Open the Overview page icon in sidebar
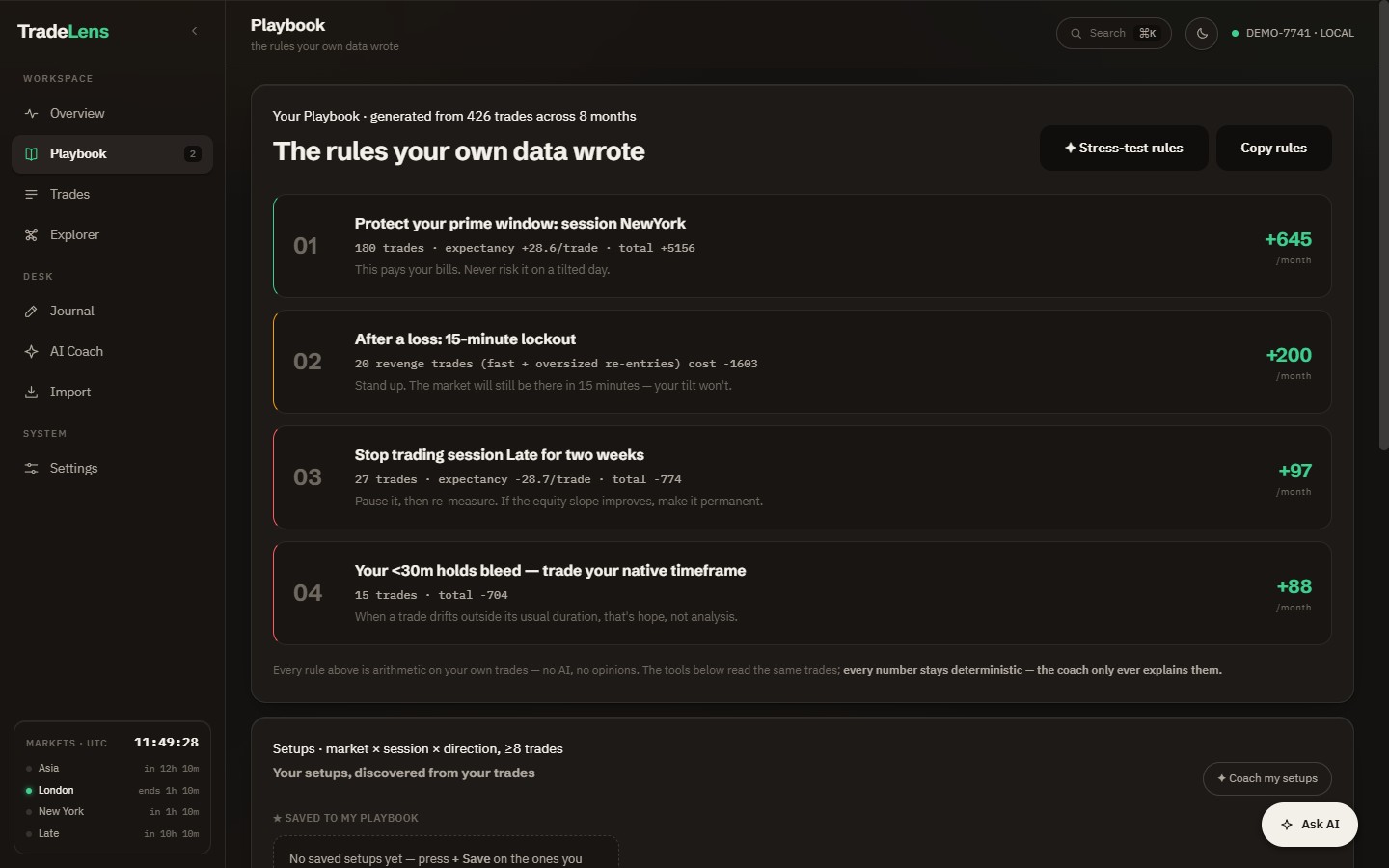The width and height of the screenshot is (1389, 868). coord(31,113)
